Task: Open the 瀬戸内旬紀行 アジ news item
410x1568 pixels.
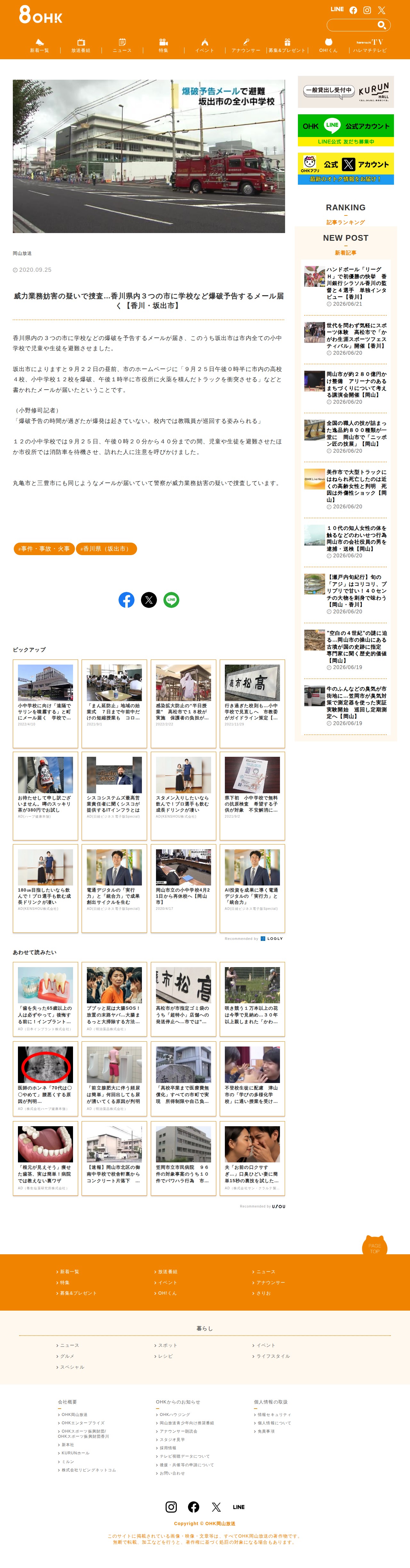Action: click(345, 594)
